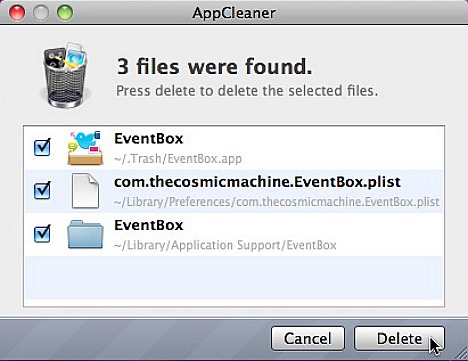468x361 pixels.
Task: Select the com.thecosmicmachine.EventBox.plist file name
Action: pos(257,182)
